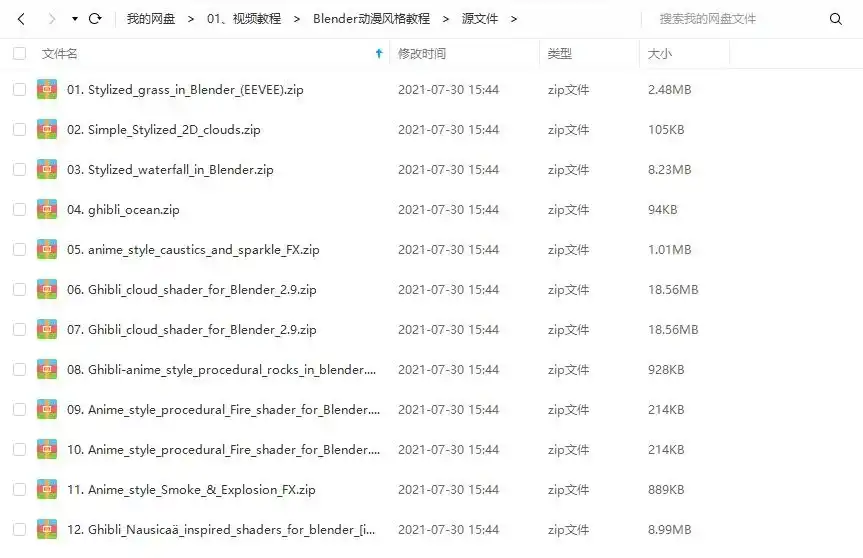This screenshot has width=863, height=558.
Task: Click the 8.99MB size value
Action: pyautogui.click(x=669, y=529)
